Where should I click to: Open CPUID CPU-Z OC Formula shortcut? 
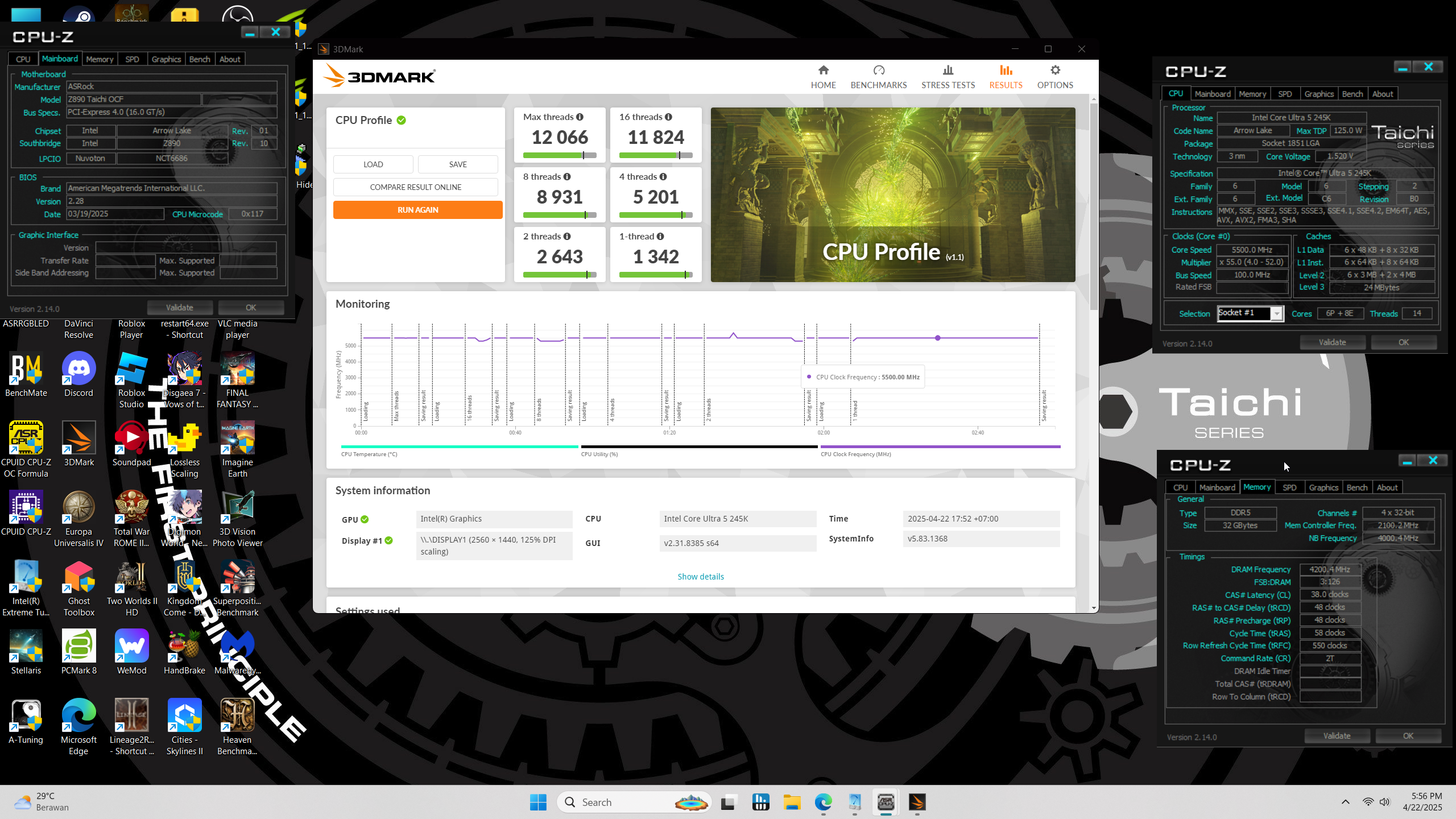point(26,449)
